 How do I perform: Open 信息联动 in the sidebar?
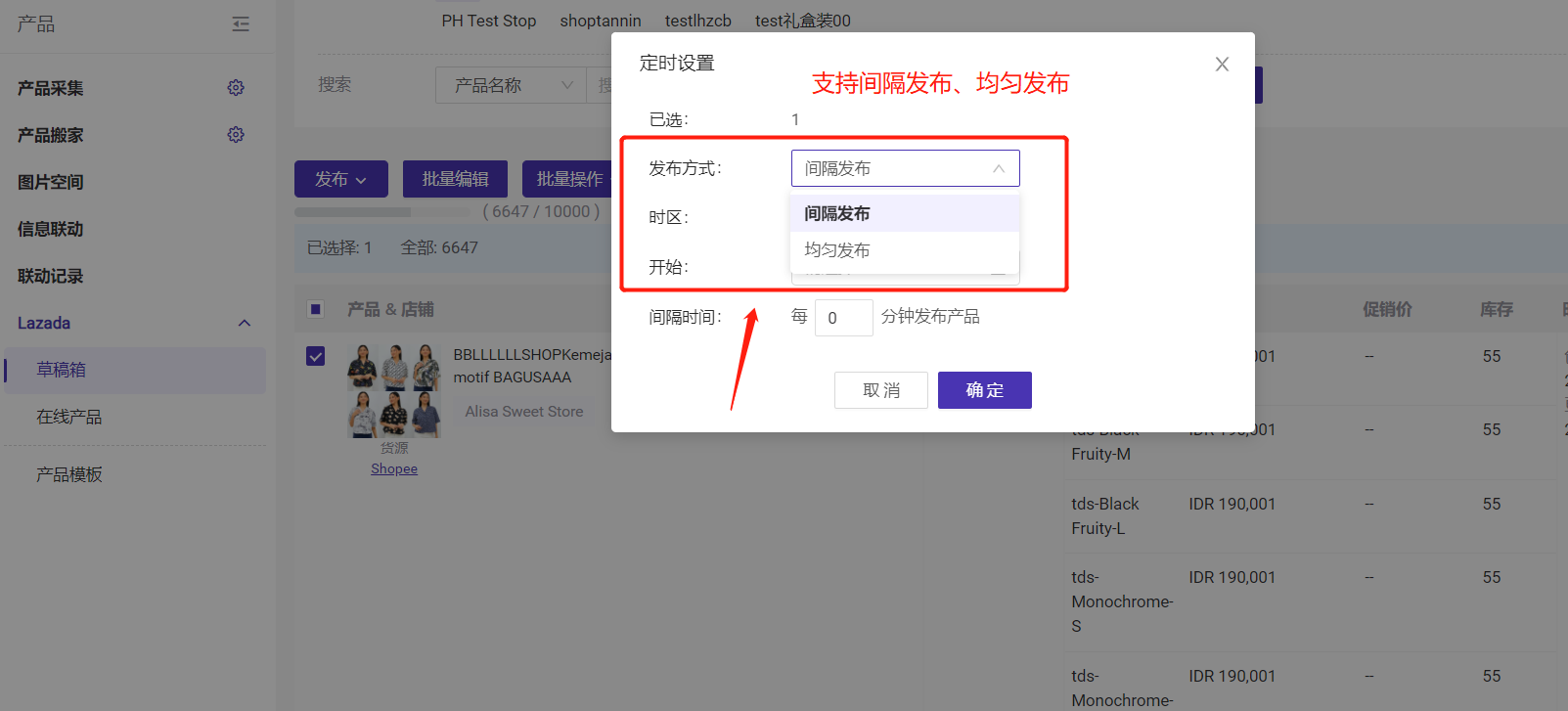pos(51,229)
